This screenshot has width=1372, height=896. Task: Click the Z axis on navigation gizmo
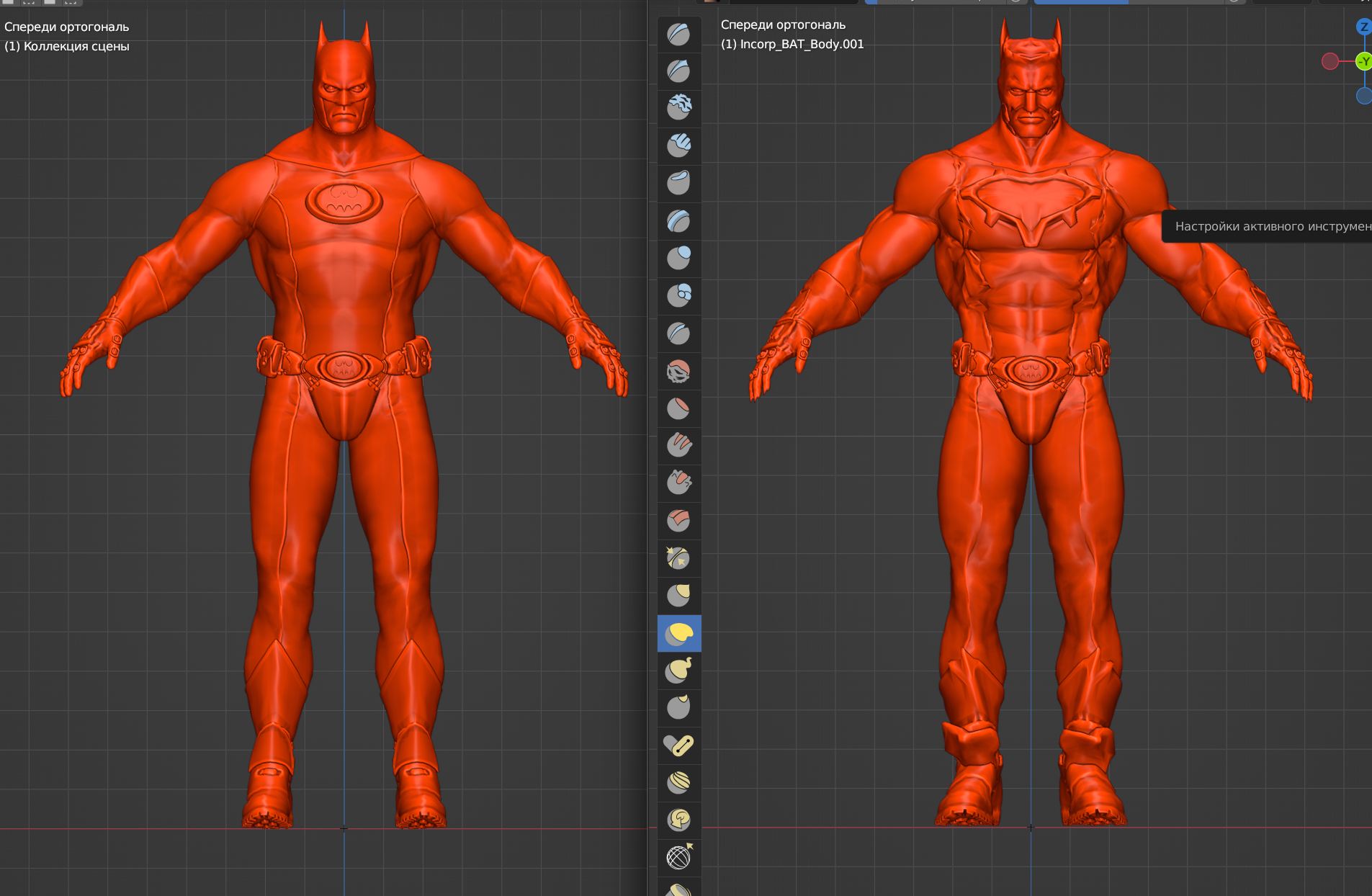pyautogui.click(x=1363, y=27)
